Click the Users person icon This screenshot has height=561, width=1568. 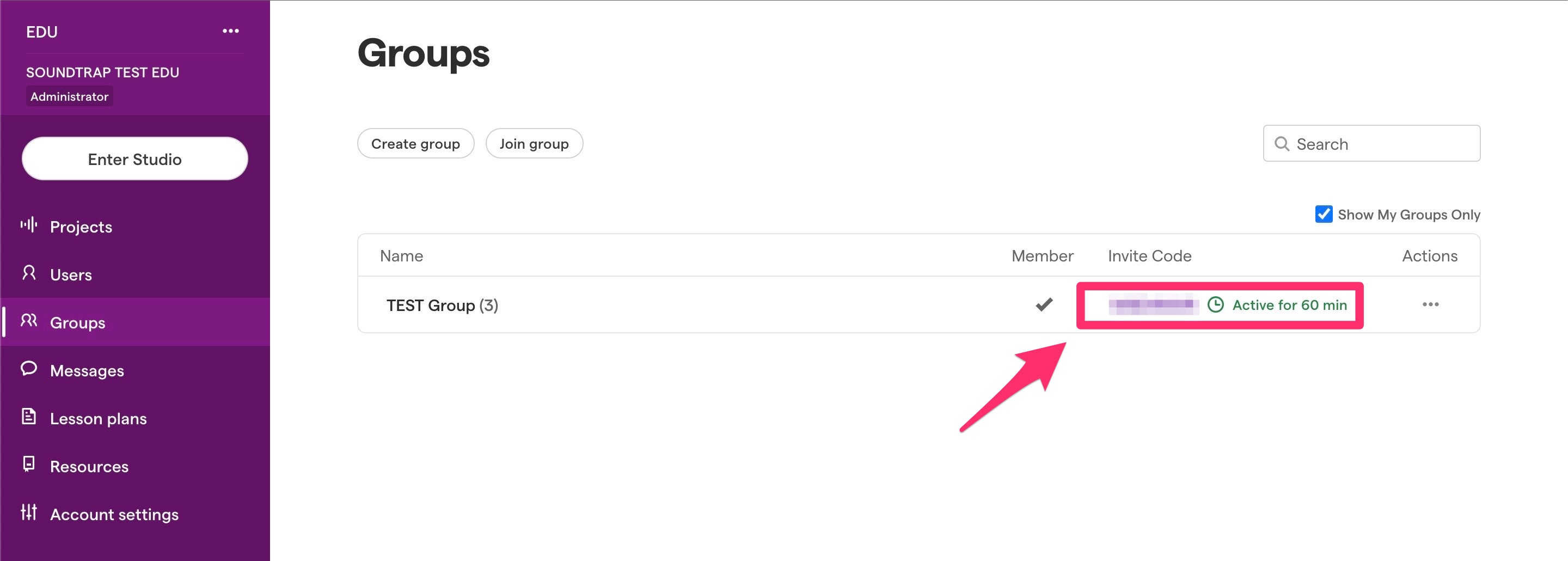[x=29, y=273]
